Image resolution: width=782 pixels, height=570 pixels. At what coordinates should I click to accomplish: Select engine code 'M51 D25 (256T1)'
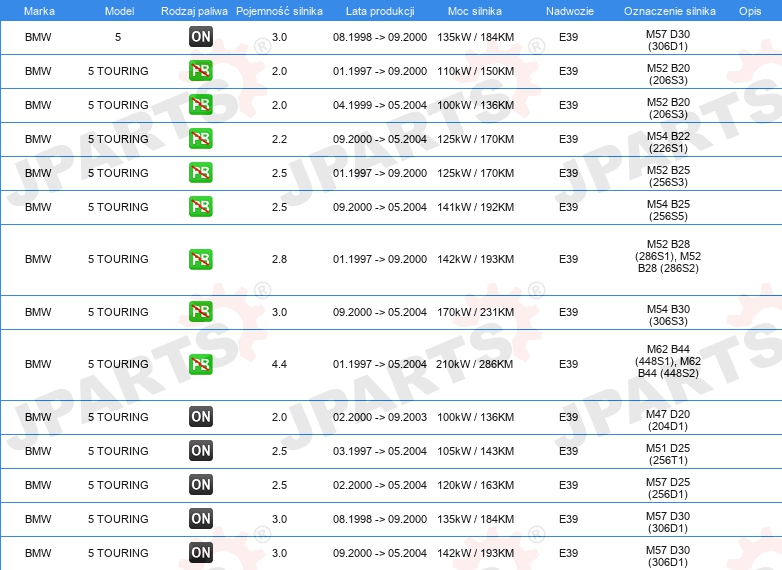coord(668,454)
